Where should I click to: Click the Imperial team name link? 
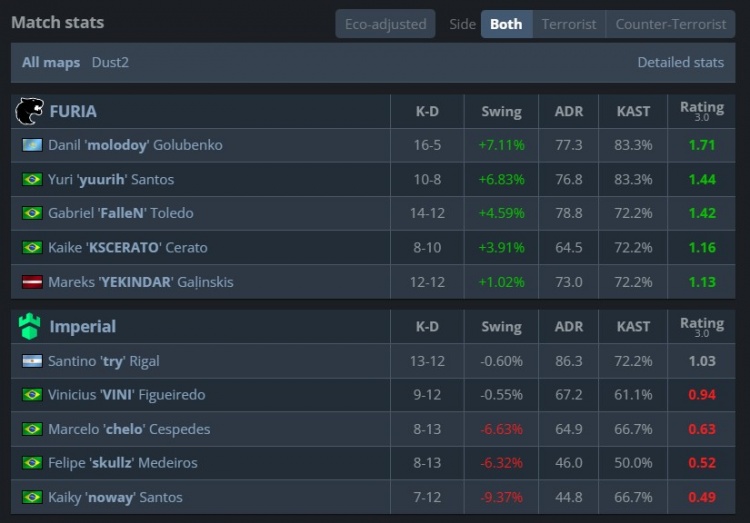click(x=82, y=326)
